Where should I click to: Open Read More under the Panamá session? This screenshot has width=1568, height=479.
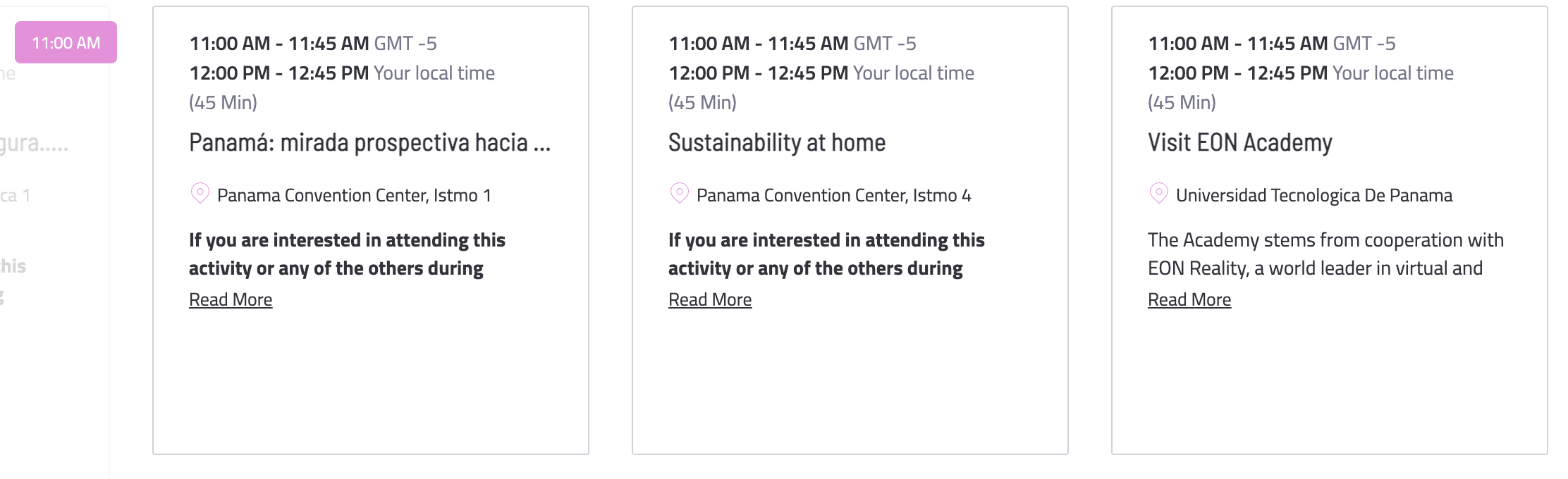(x=231, y=299)
